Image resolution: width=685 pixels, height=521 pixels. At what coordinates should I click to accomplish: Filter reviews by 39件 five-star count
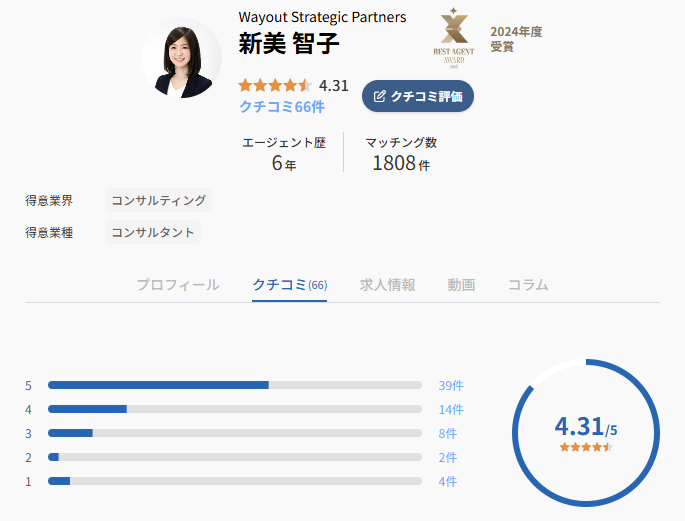(x=451, y=386)
